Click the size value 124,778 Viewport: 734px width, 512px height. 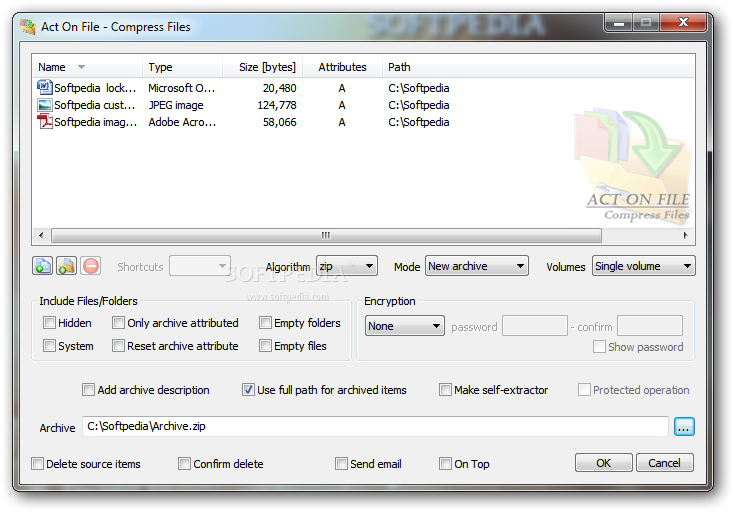click(277, 105)
